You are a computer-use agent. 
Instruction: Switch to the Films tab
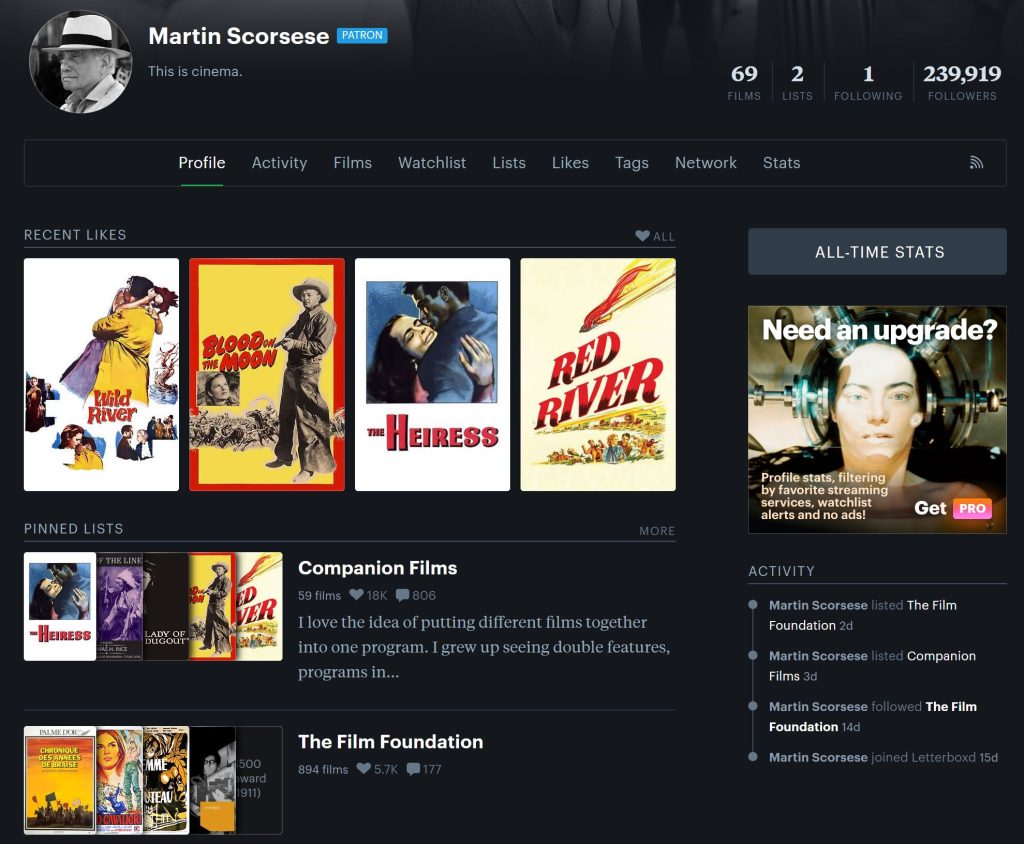click(352, 162)
